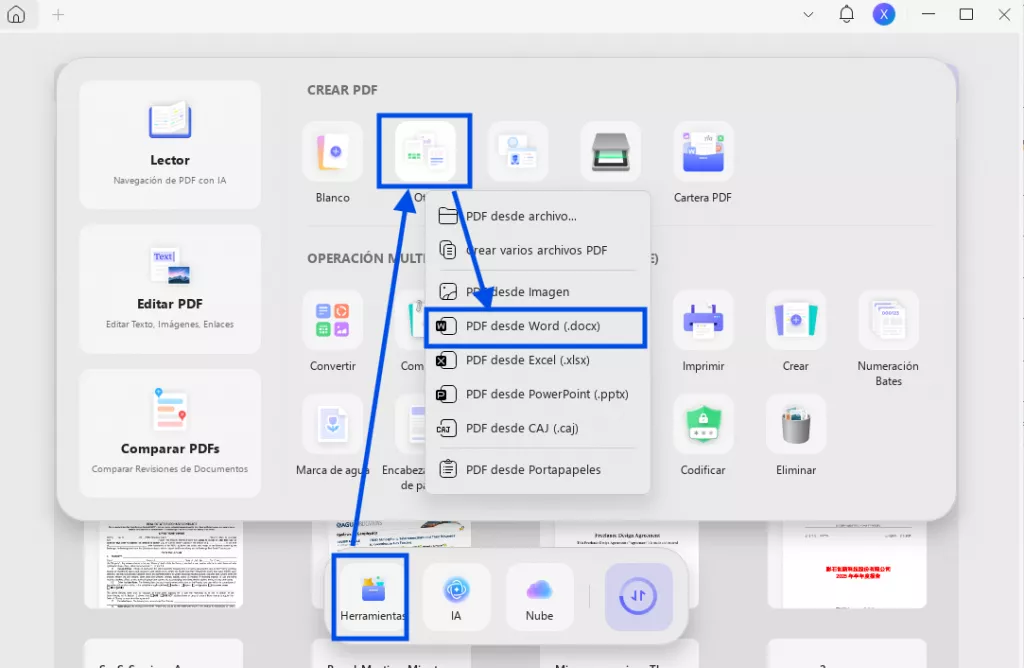Open the IA tab in bottom bar
The height and width of the screenshot is (668, 1024).
456,597
